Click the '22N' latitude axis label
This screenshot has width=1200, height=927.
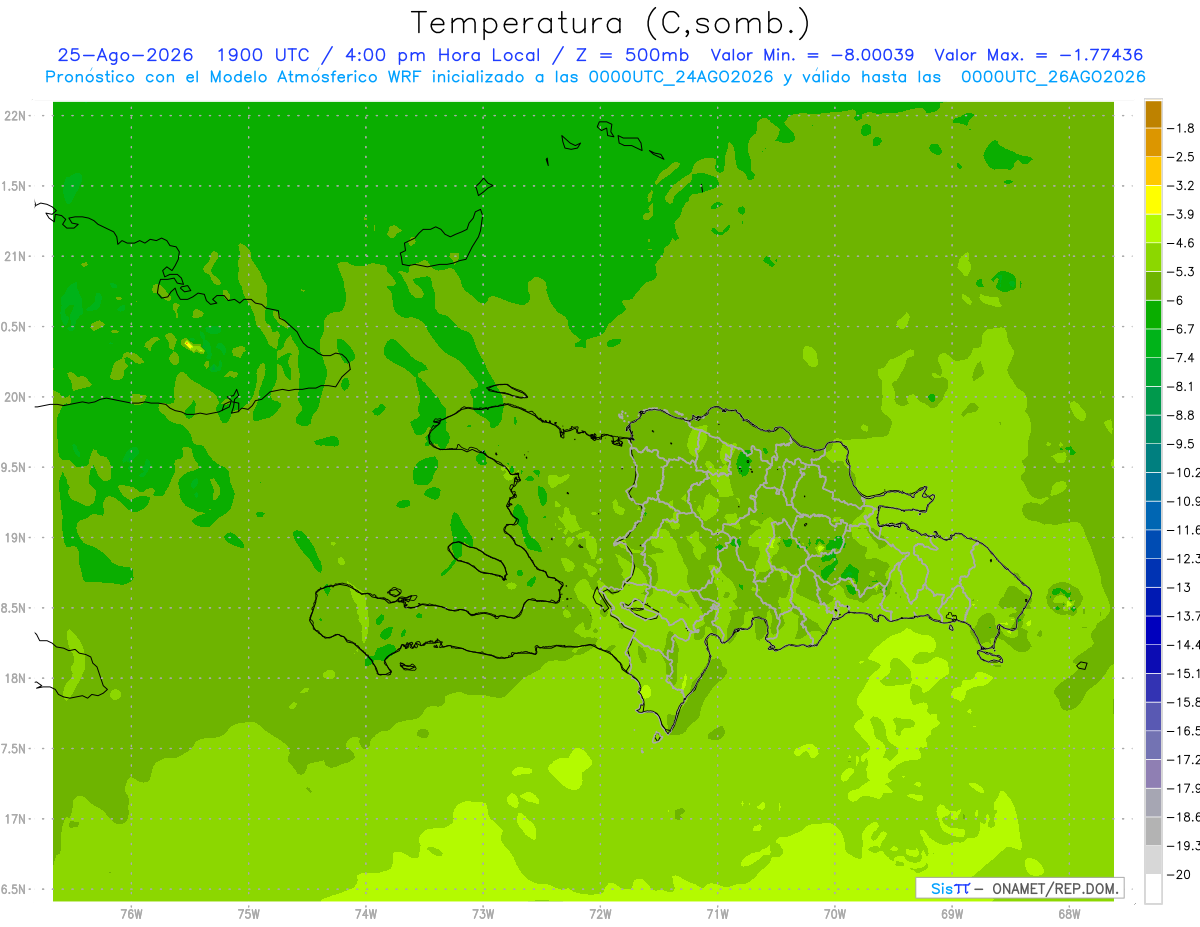click(x=16, y=115)
